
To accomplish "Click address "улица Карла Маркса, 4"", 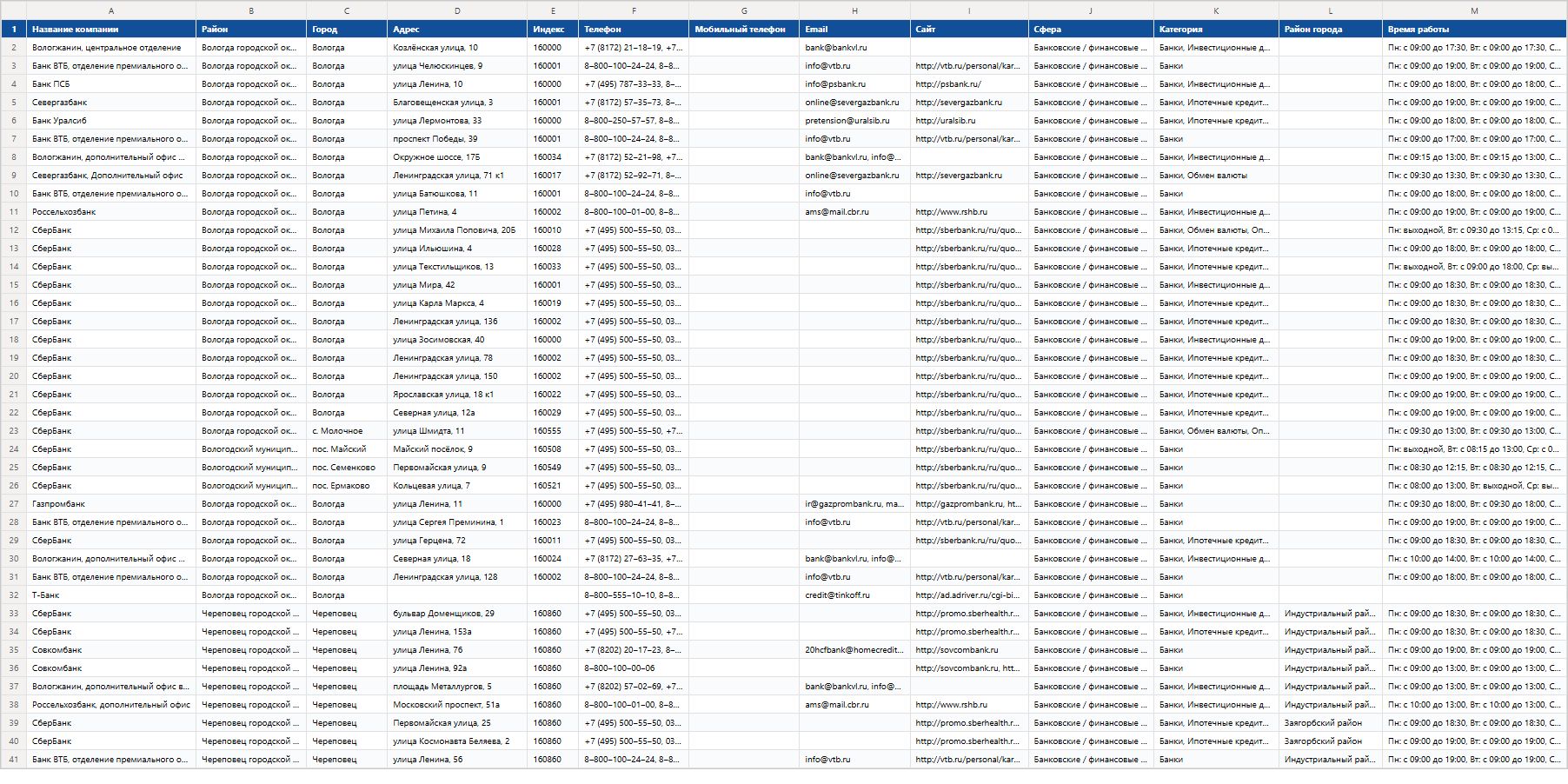I will tap(457, 303).
